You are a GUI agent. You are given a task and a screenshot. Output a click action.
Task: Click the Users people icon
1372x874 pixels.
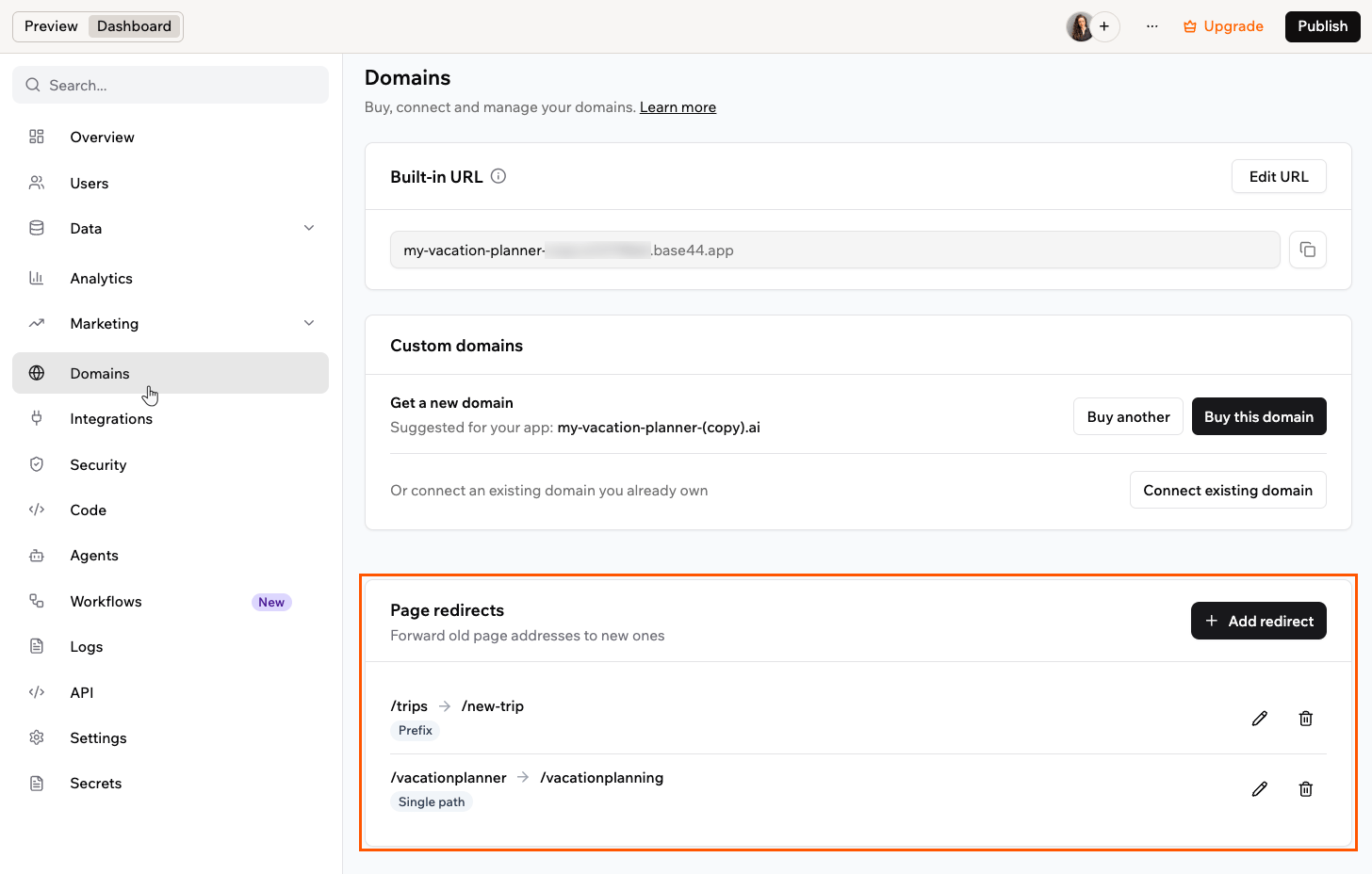click(37, 183)
